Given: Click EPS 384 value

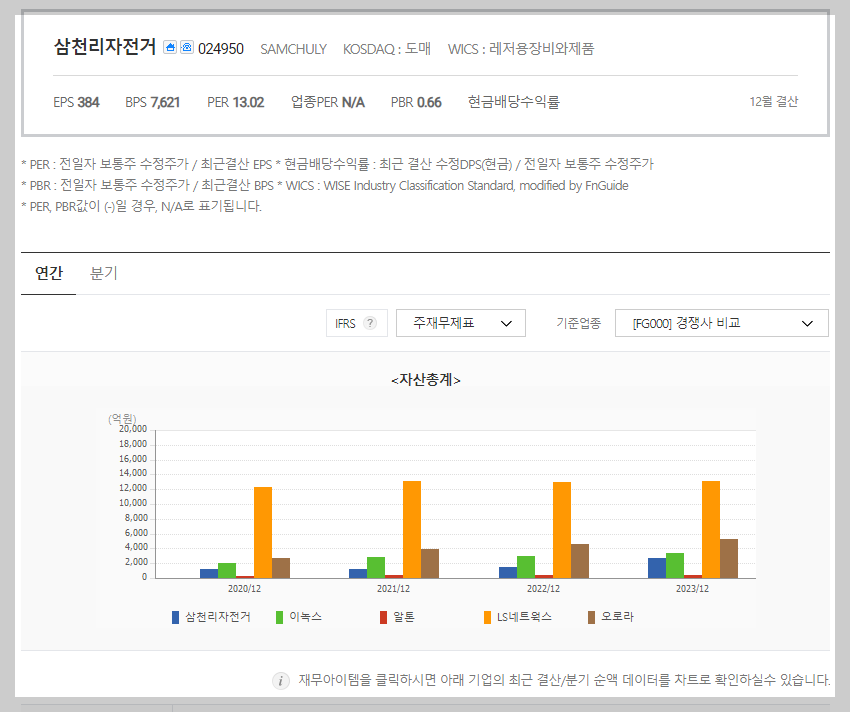Looking at the screenshot, I should coord(76,102).
